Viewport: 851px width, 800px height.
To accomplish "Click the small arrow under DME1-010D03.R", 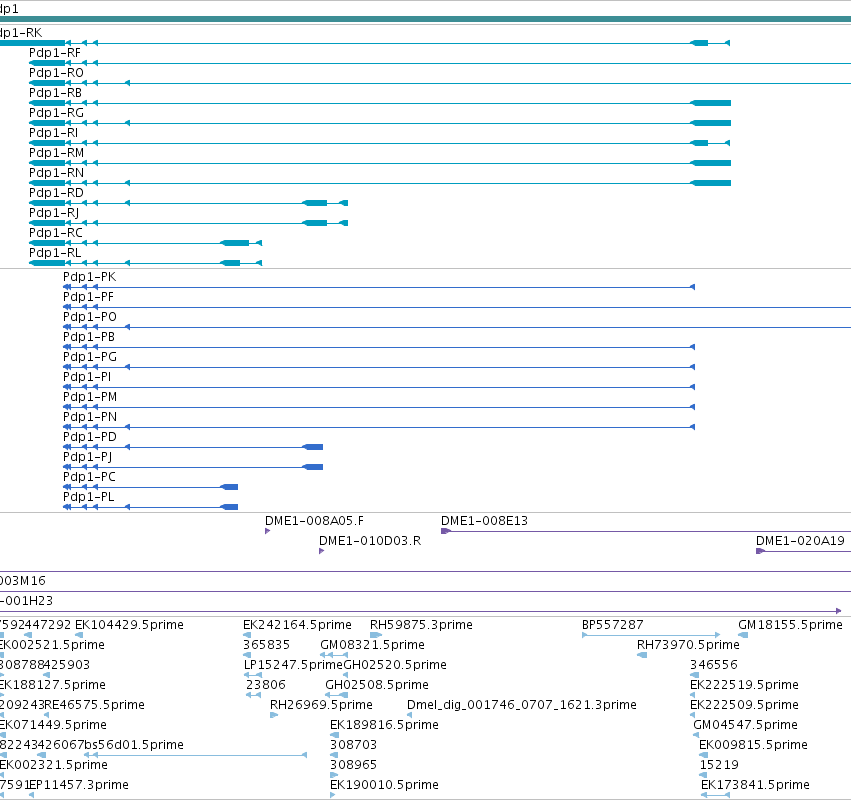I will point(322,551).
